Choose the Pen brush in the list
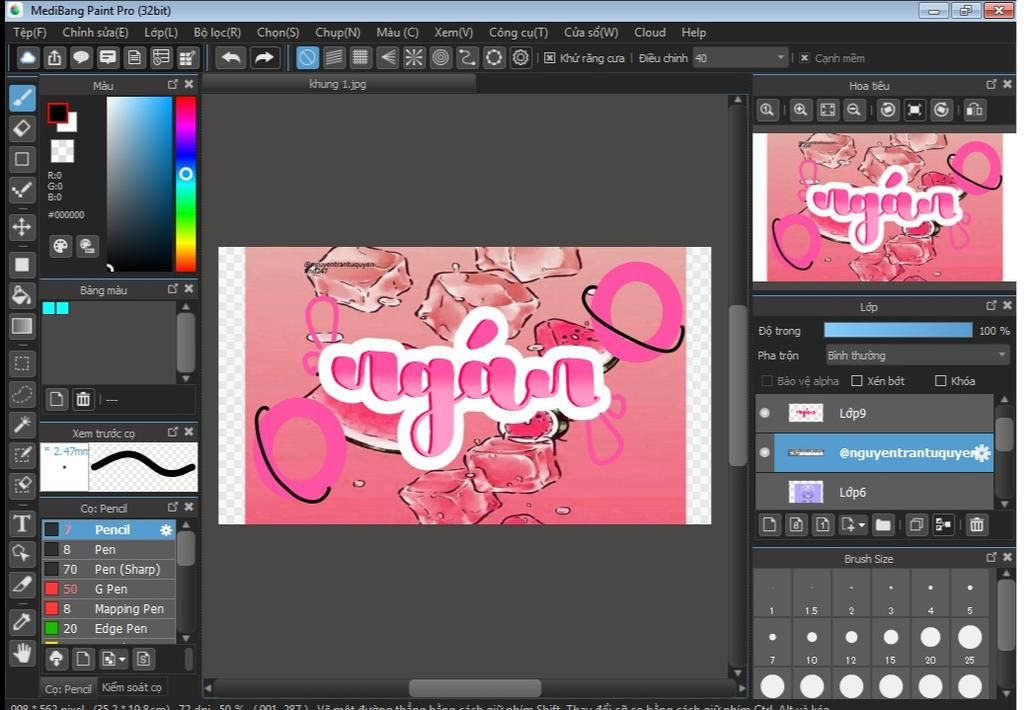Image resolution: width=1024 pixels, height=710 pixels. click(x=109, y=549)
